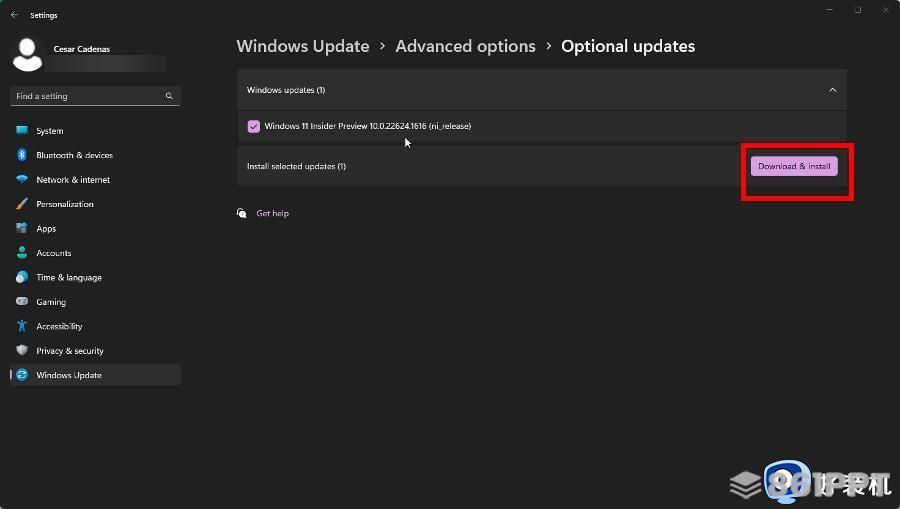Click the Apps icon in the sidebar

point(22,228)
